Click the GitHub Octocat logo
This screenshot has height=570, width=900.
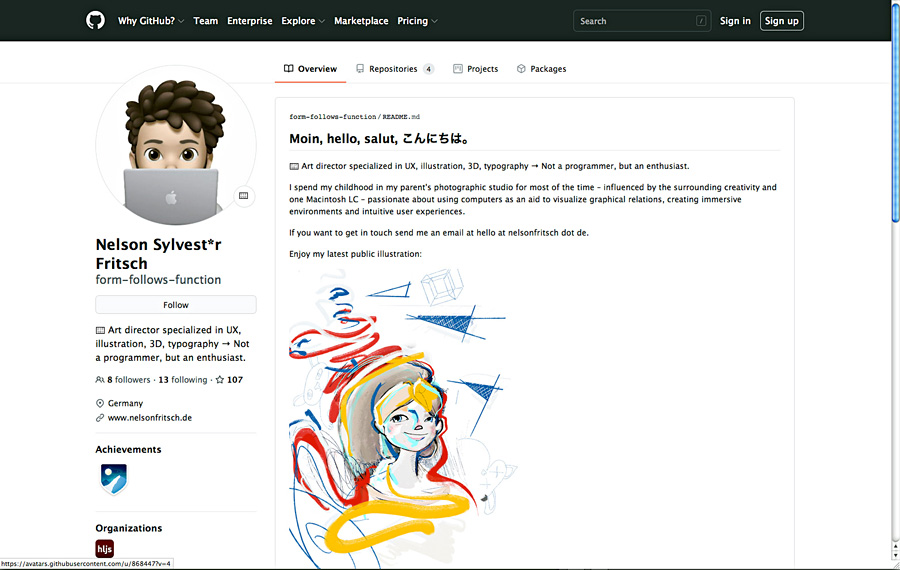point(96,21)
